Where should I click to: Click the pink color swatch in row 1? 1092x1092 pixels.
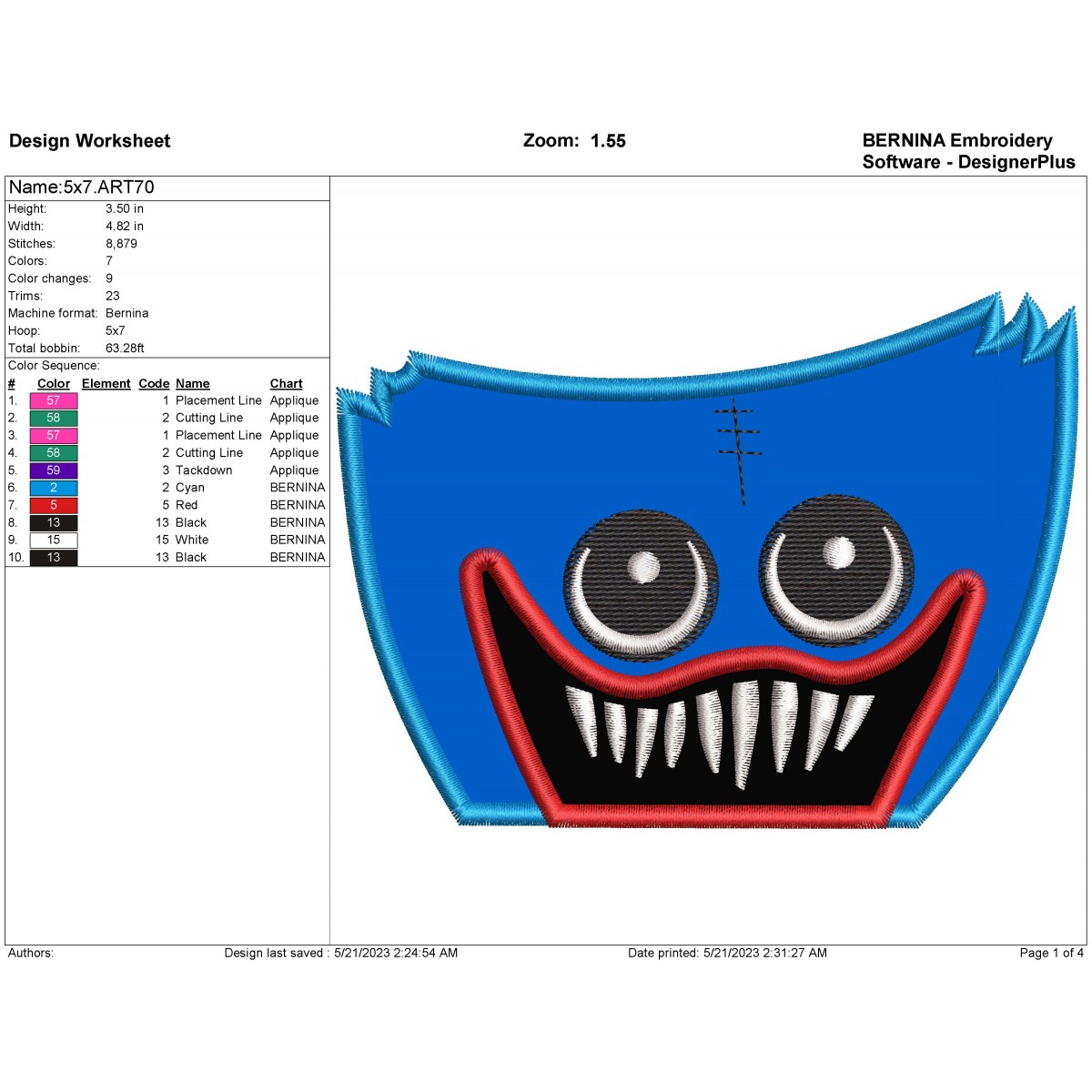(54, 400)
